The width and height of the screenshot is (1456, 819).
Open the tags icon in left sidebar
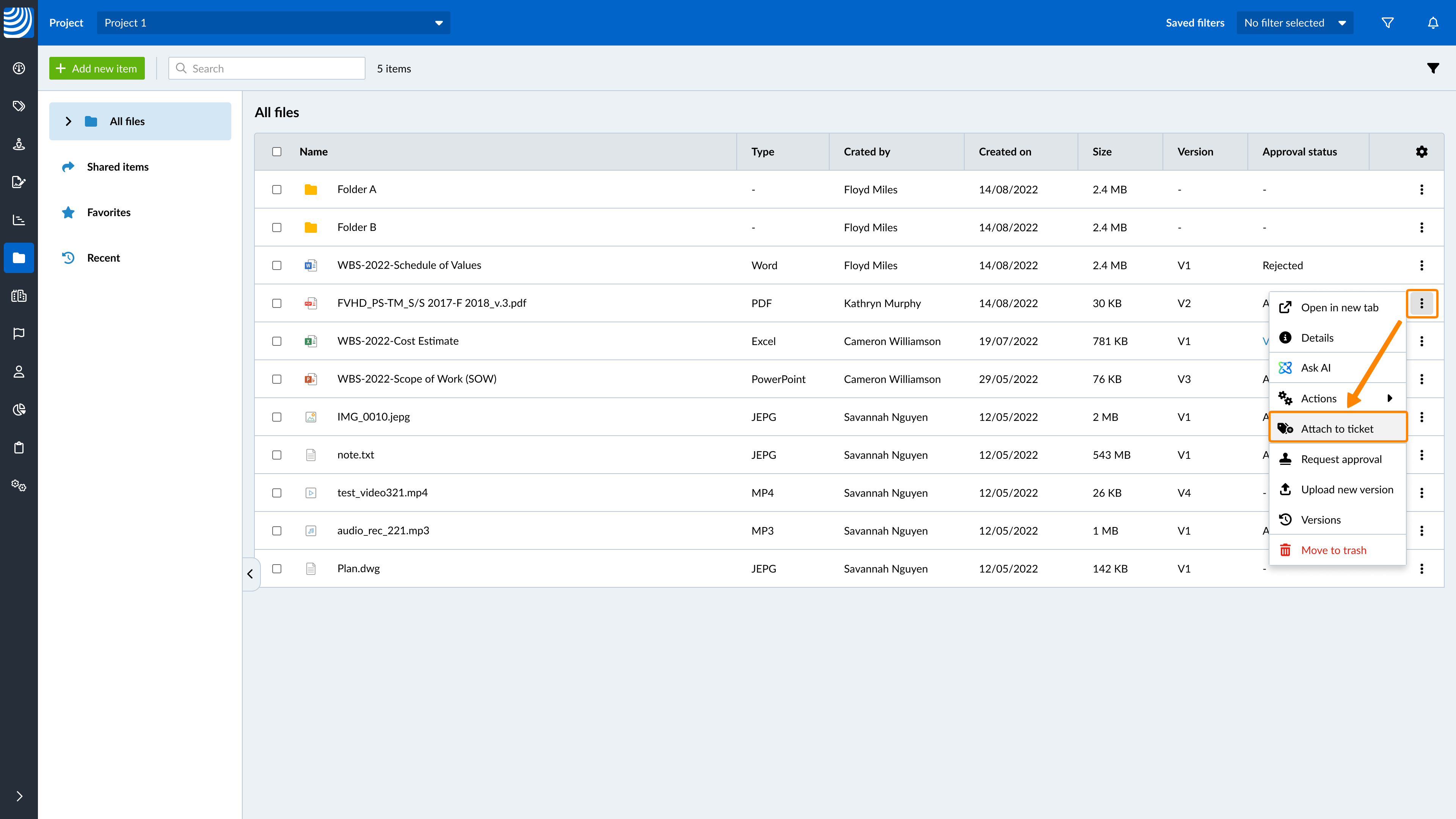click(19, 106)
